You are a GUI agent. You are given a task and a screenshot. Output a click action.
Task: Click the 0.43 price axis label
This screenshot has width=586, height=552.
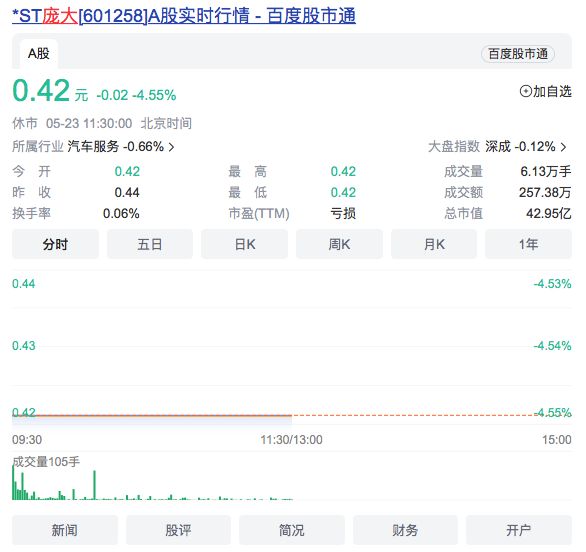tap(24, 346)
